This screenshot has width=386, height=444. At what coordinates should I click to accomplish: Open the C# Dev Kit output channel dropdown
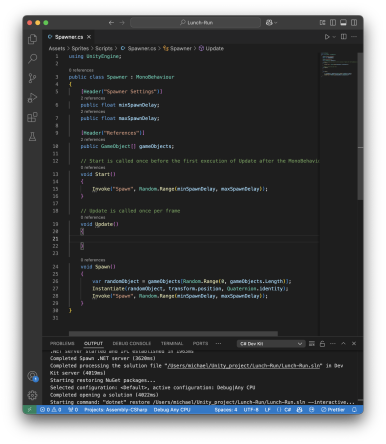(x=271, y=344)
